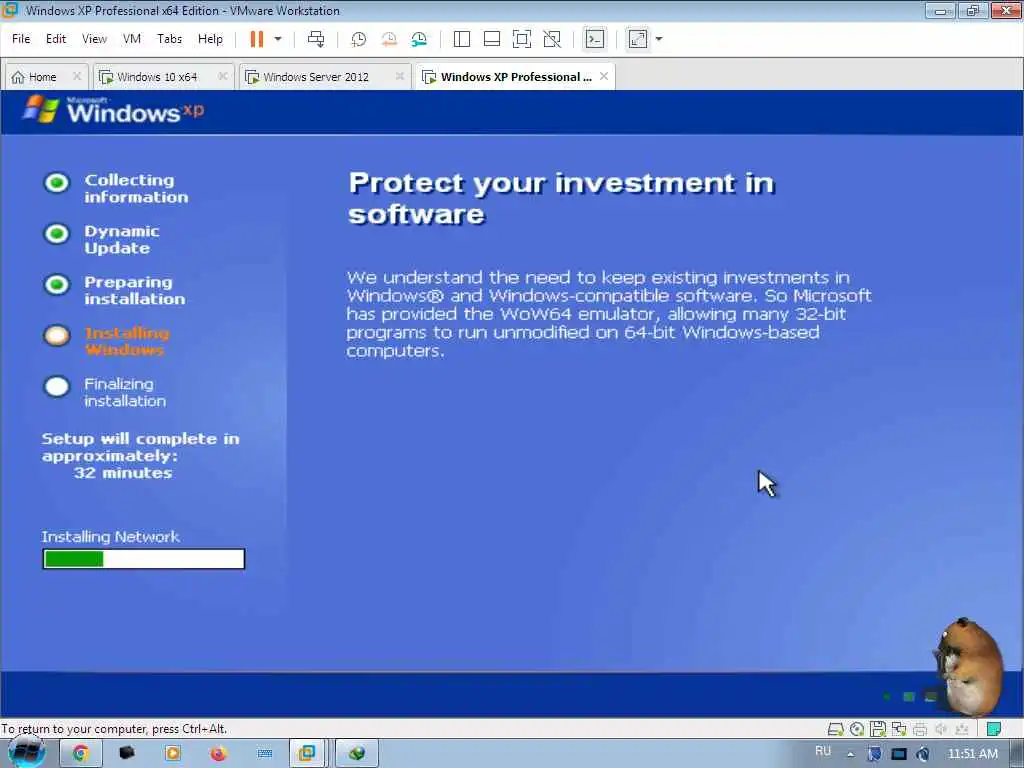The height and width of the screenshot is (768, 1024).
Task: Click the Installing Windows step bullet
Action: [57, 336]
